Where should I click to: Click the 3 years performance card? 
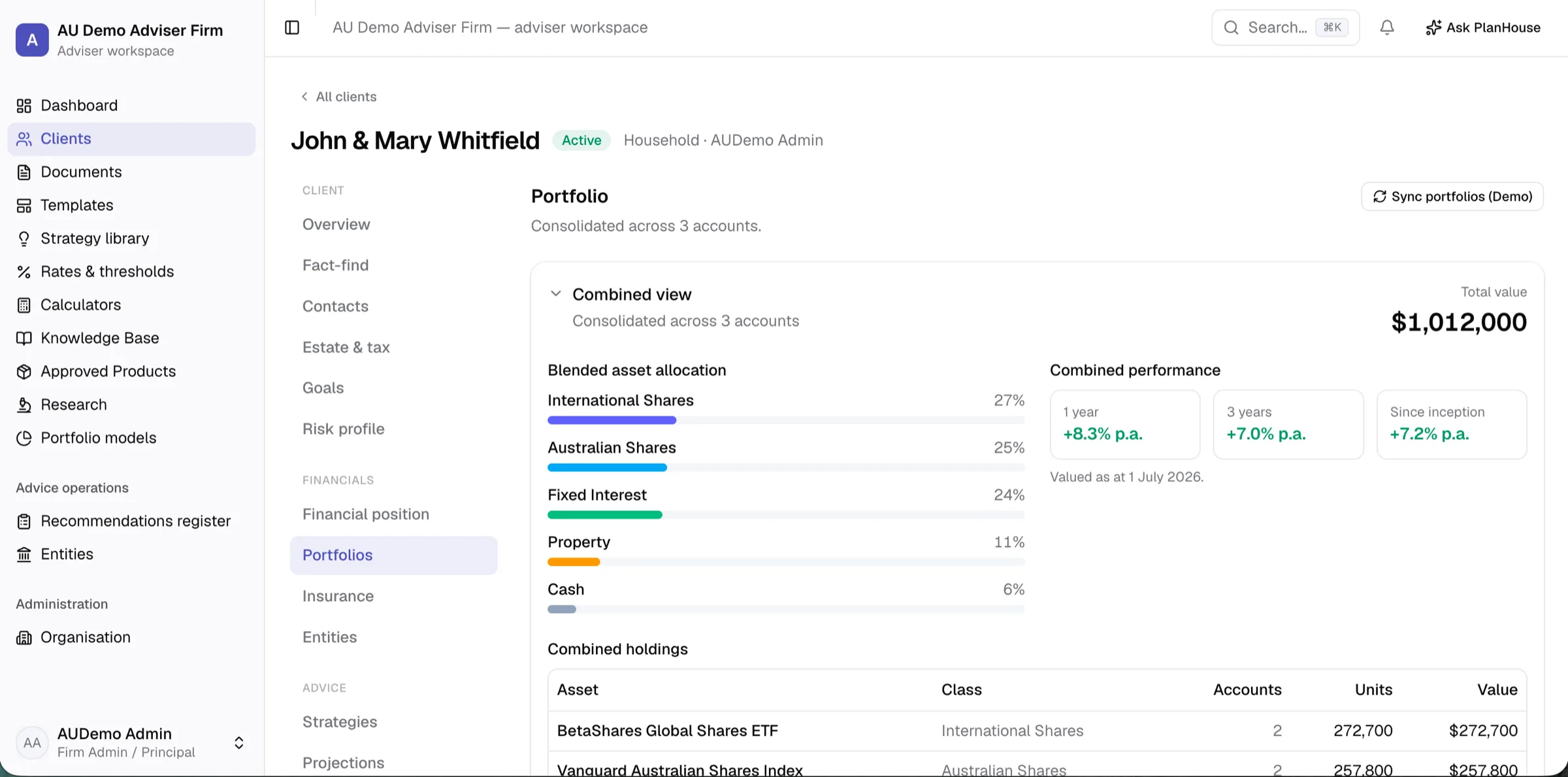coord(1288,425)
